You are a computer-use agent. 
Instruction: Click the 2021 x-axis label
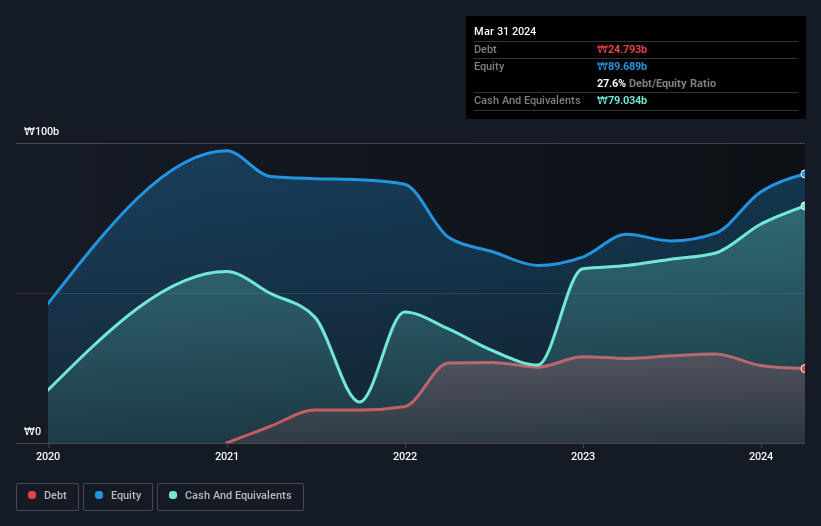(x=227, y=456)
